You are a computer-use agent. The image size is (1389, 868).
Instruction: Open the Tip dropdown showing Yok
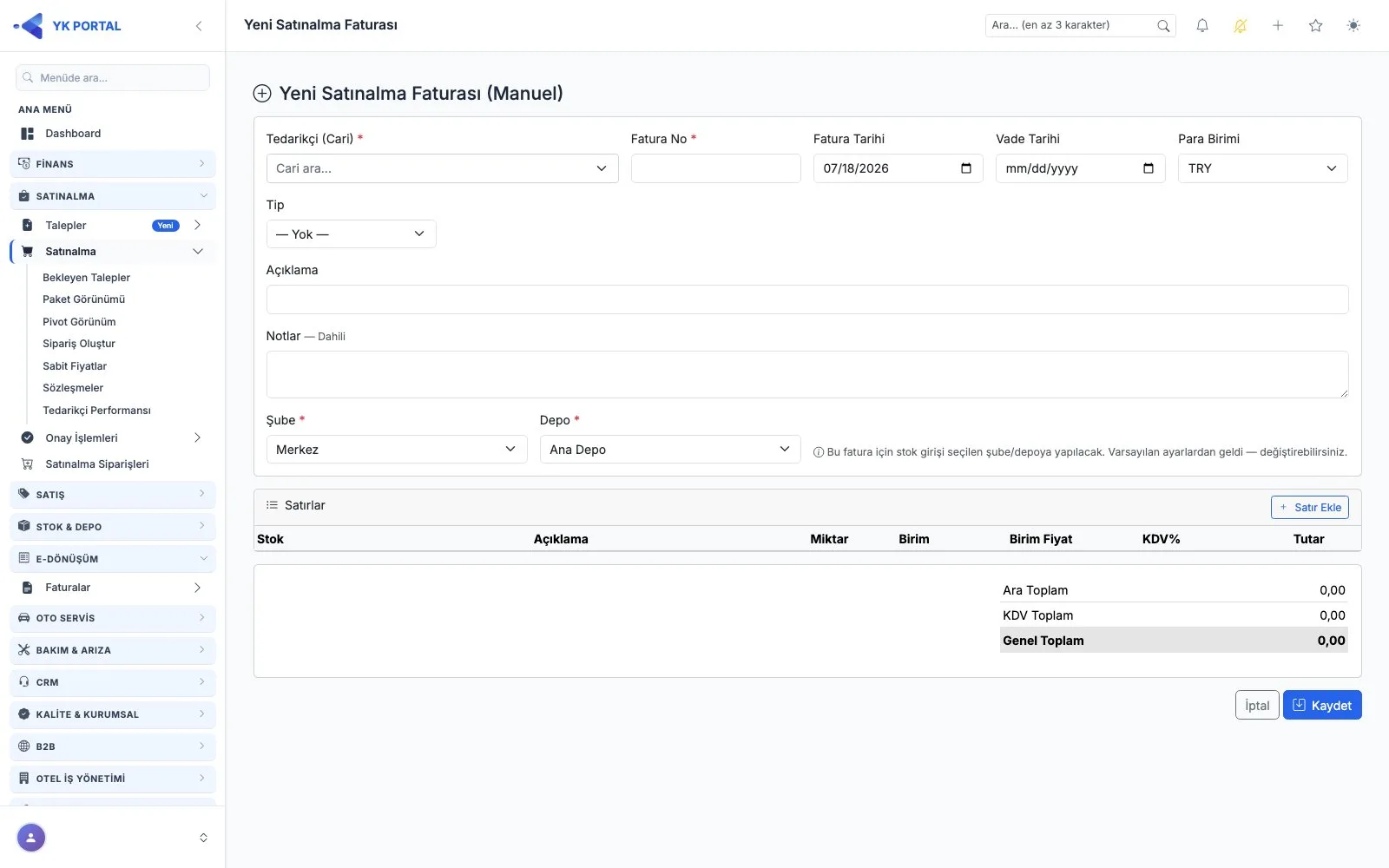click(x=351, y=234)
